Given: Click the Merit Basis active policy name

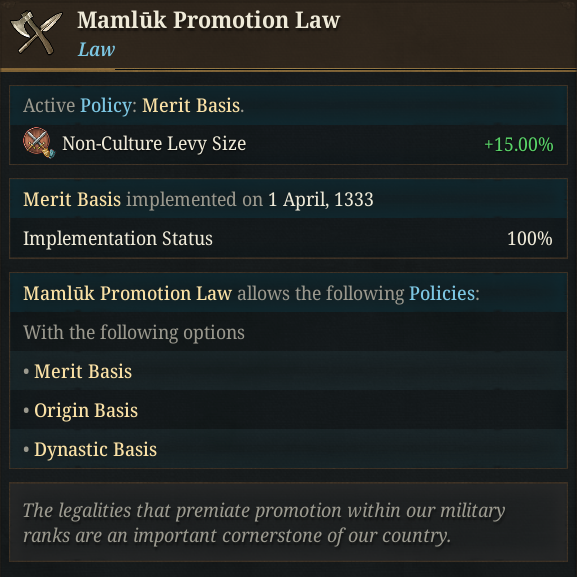Looking at the screenshot, I should click(x=191, y=106).
